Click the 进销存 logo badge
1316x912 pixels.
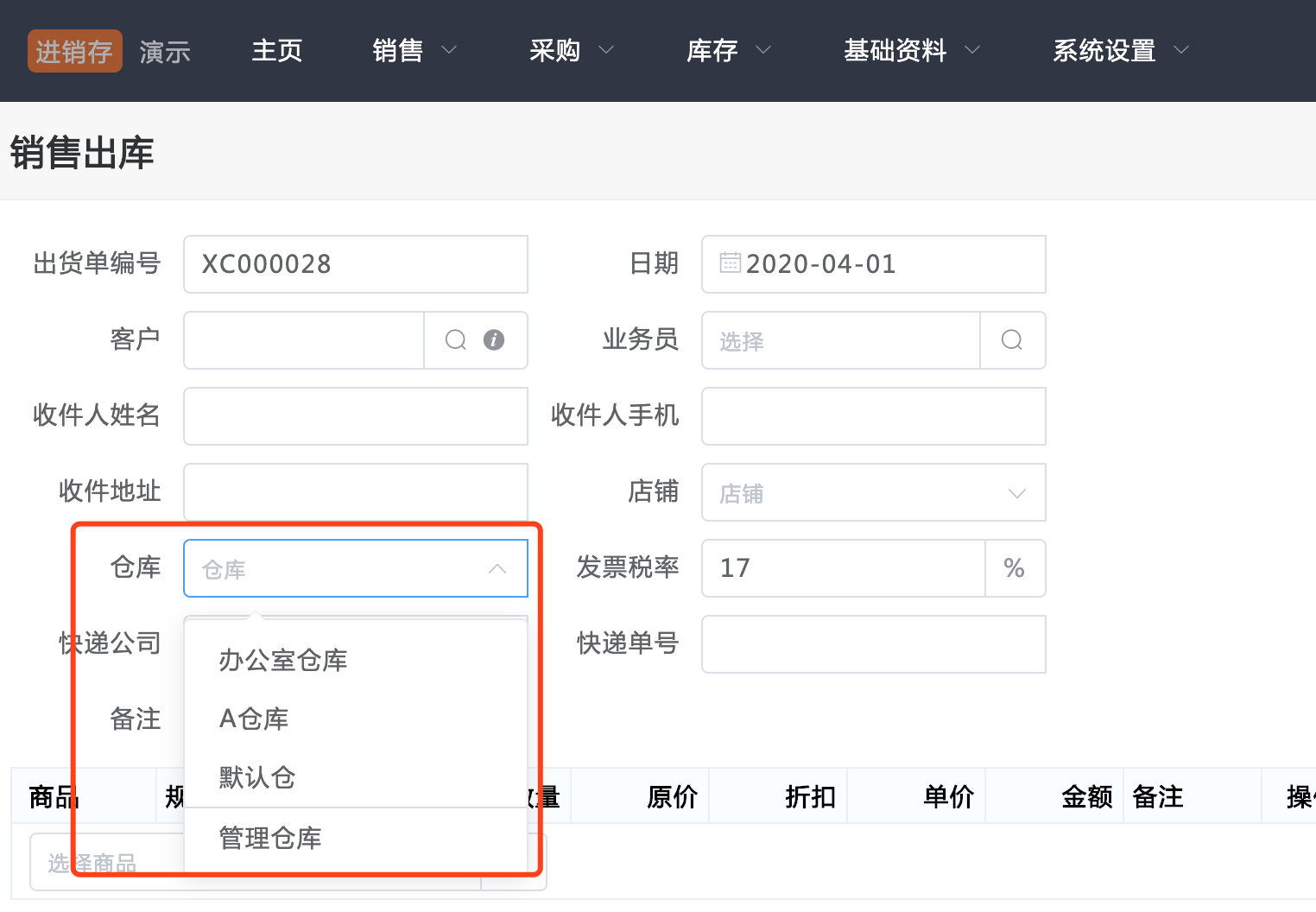(74, 51)
